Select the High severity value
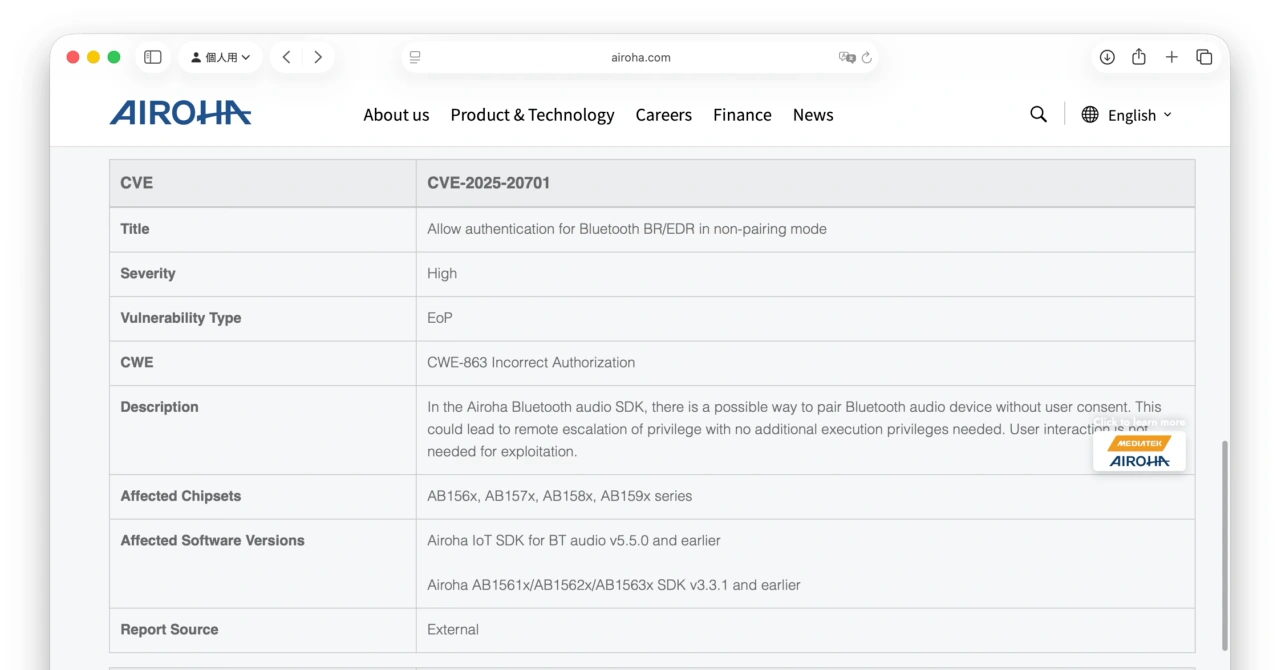This screenshot has width=1280, height=670. tap(442, 273)
